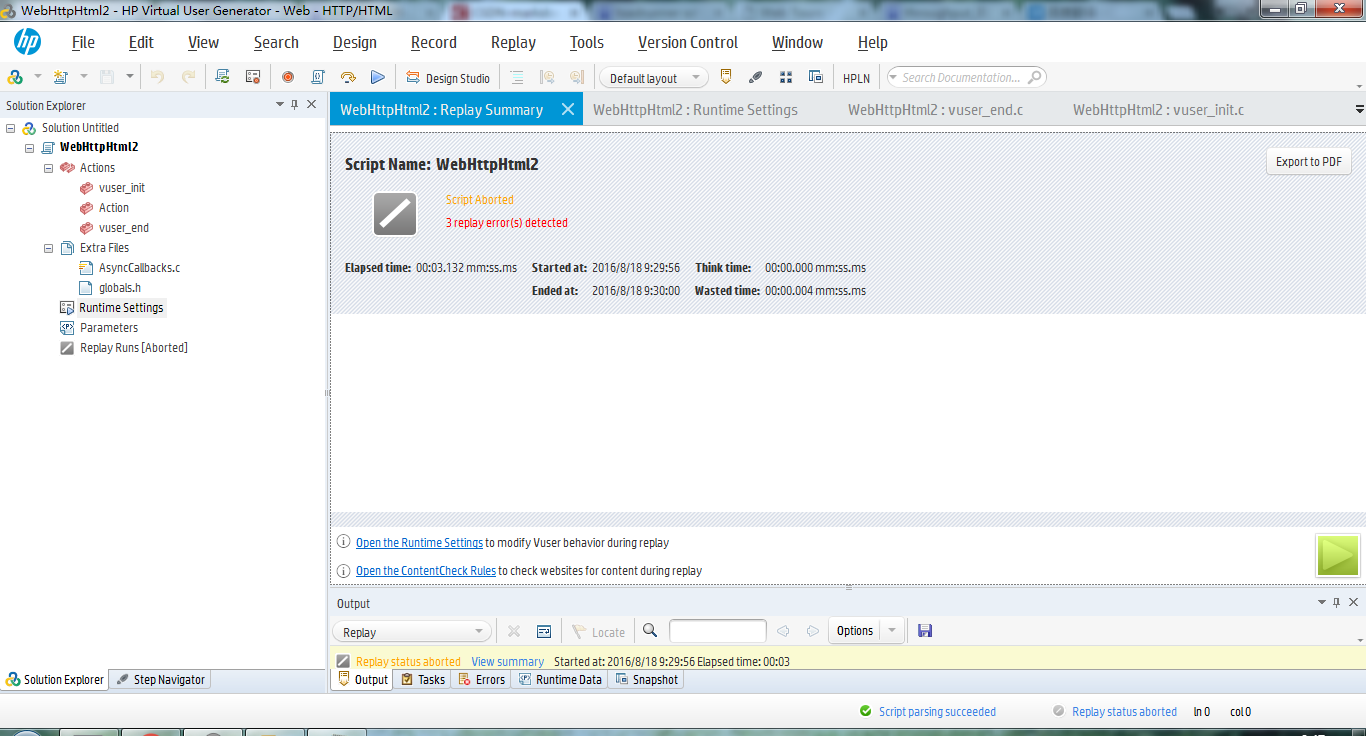Click the add new script icon

[61, 77]
